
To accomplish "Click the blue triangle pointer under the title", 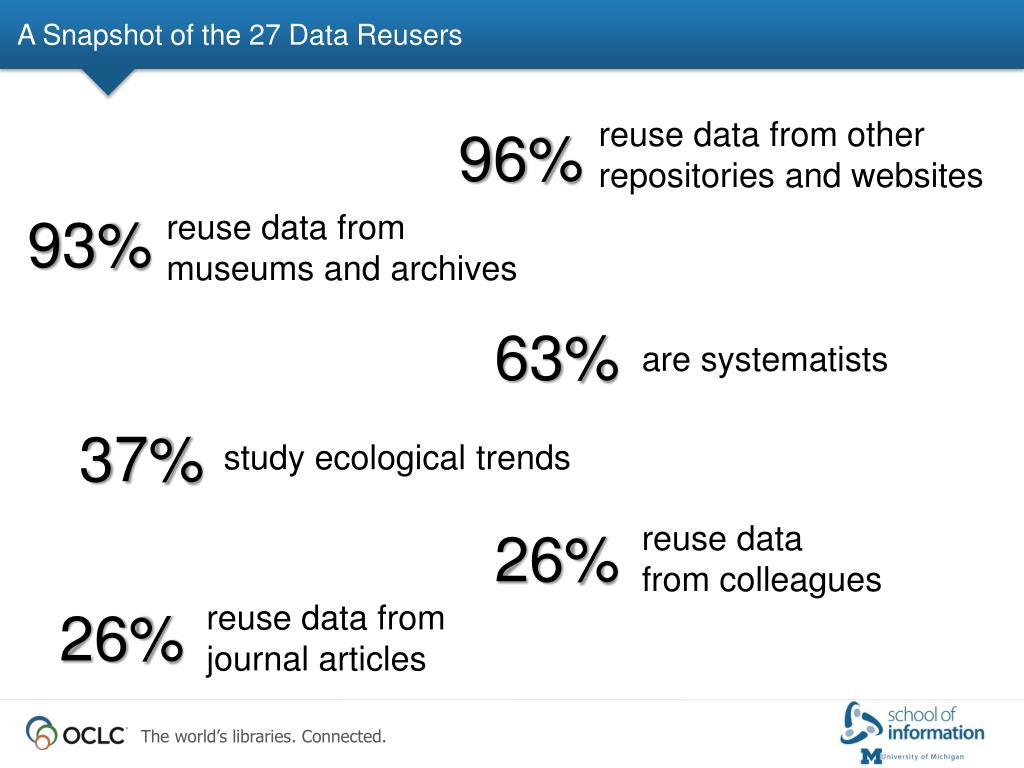I will tap(108, 82).
